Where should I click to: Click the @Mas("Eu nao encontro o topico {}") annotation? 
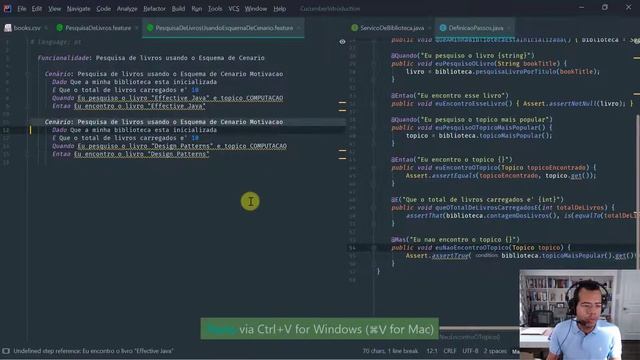456,240
